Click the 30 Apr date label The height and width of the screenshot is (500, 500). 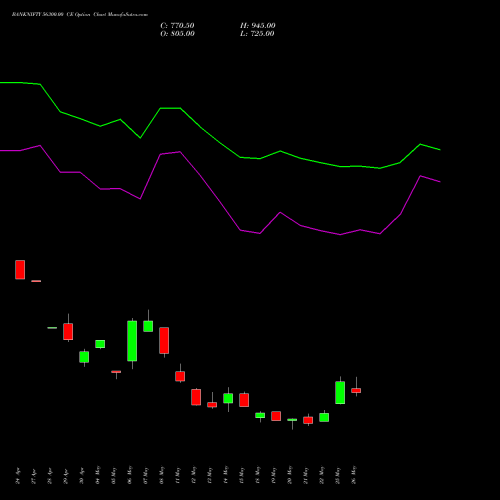[82, 476]
